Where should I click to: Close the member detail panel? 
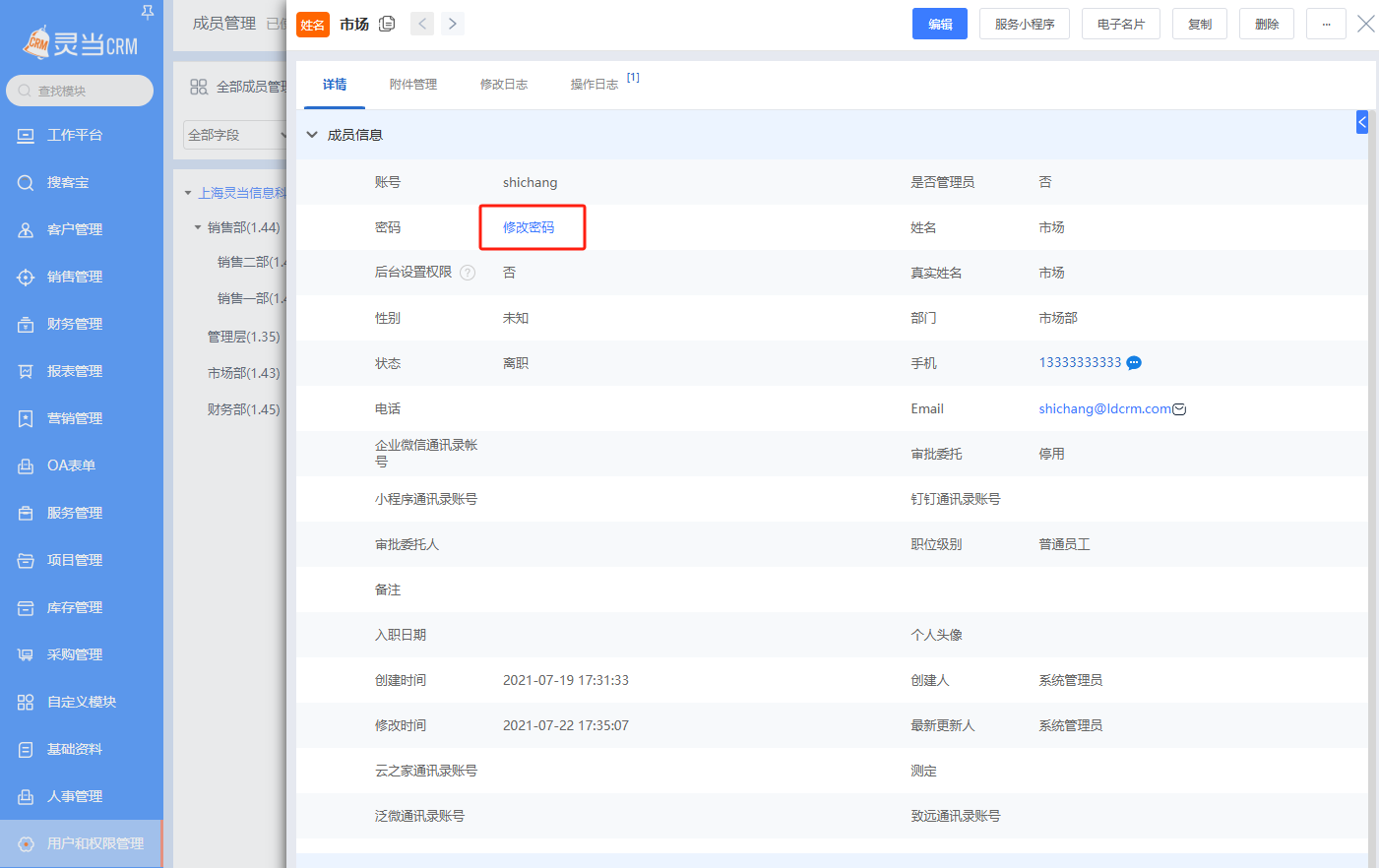click(1365, 24)
